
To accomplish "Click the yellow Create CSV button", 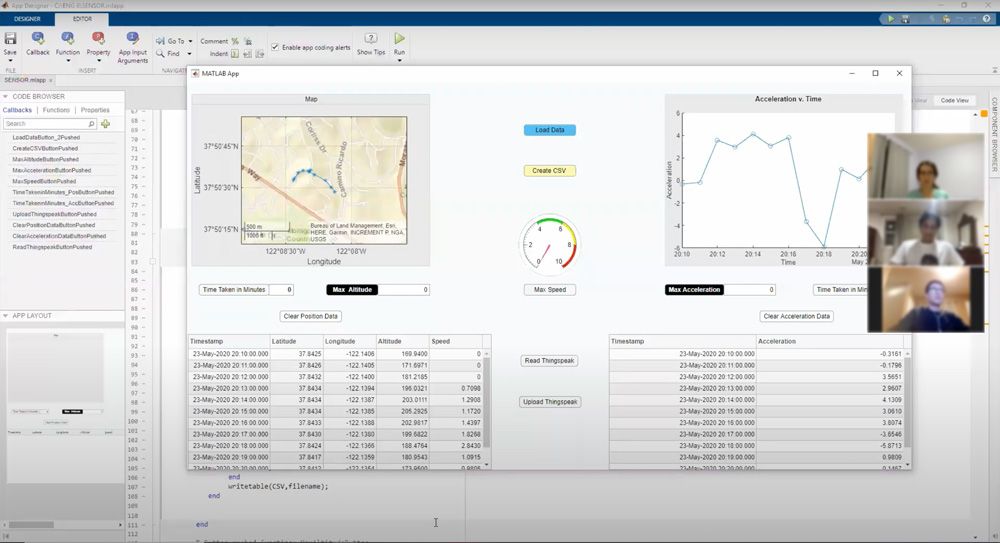I will [x=549, y=171].
